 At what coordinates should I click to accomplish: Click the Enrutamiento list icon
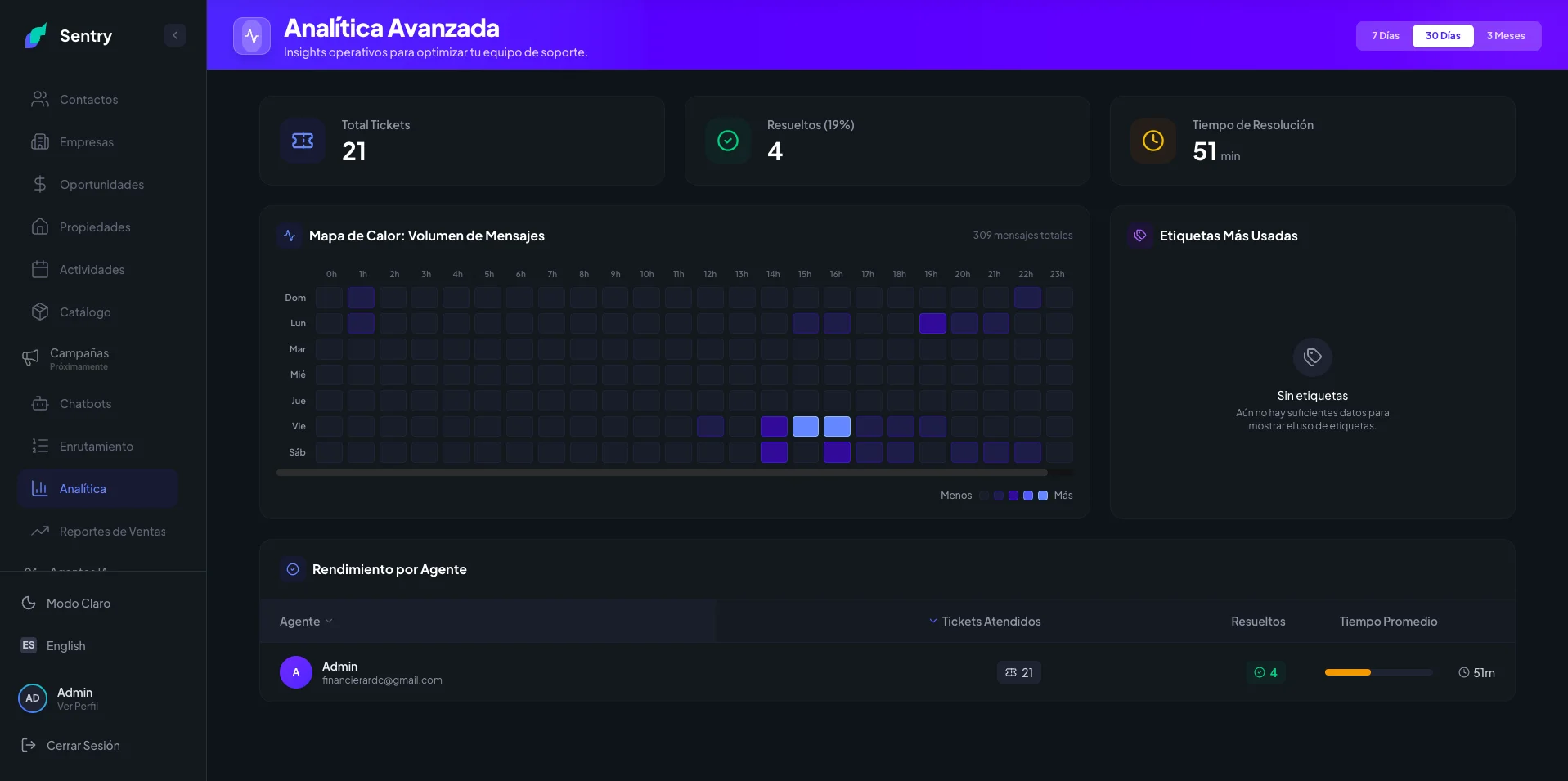(40, 446)
